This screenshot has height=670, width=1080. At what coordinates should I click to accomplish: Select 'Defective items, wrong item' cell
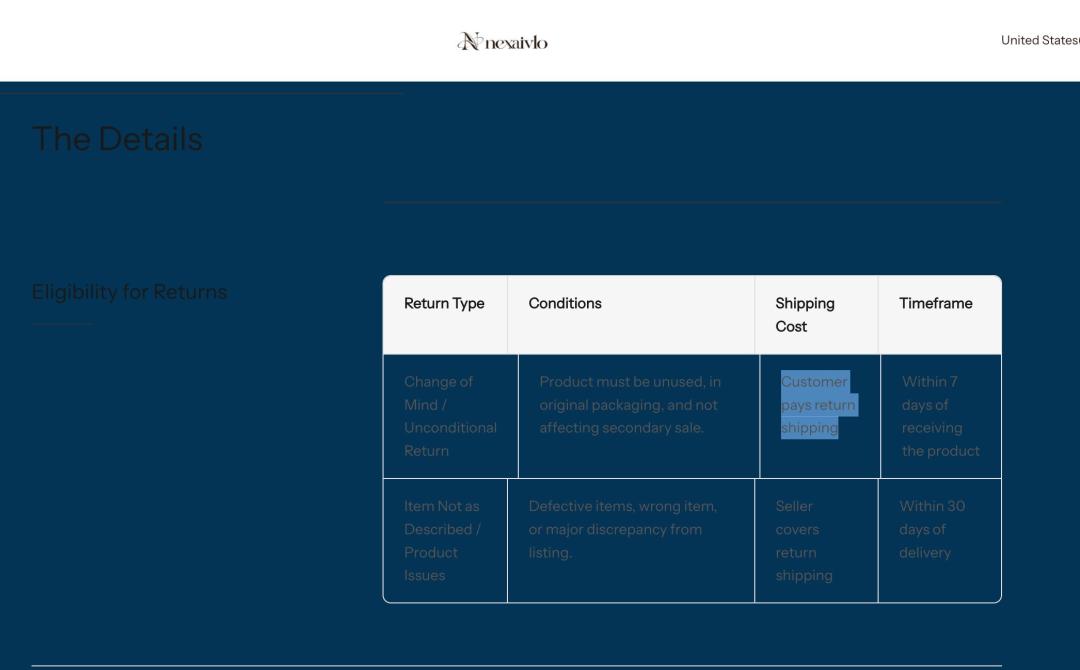click(631, 541)
